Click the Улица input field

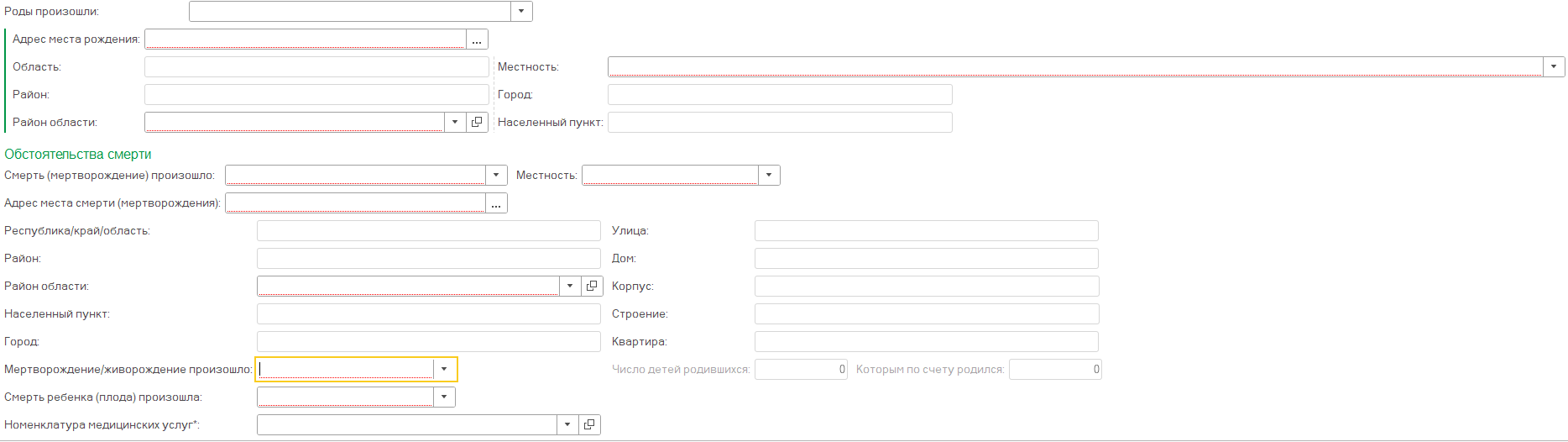(926, 231)
